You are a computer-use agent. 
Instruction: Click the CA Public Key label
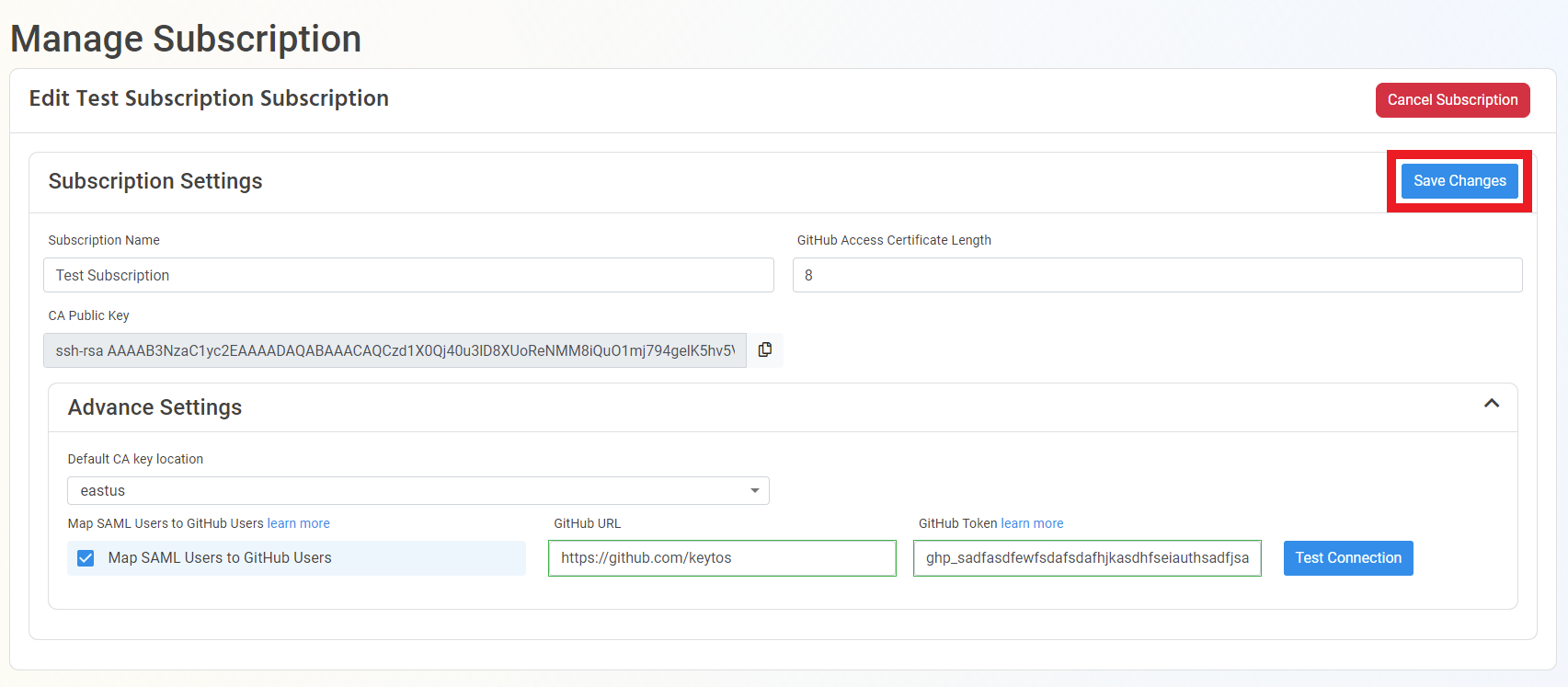tap(88, 315)
